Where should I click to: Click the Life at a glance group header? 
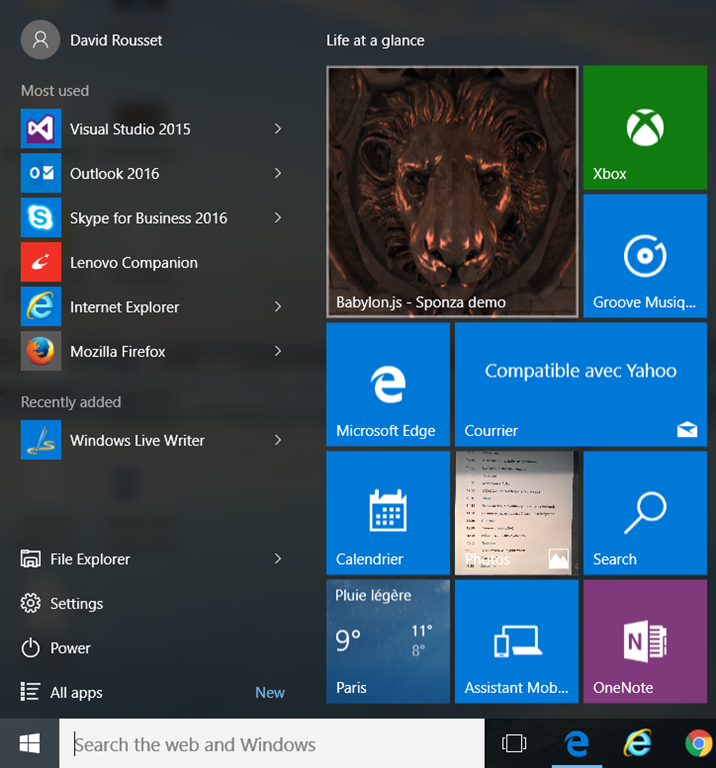click(375, 40)
